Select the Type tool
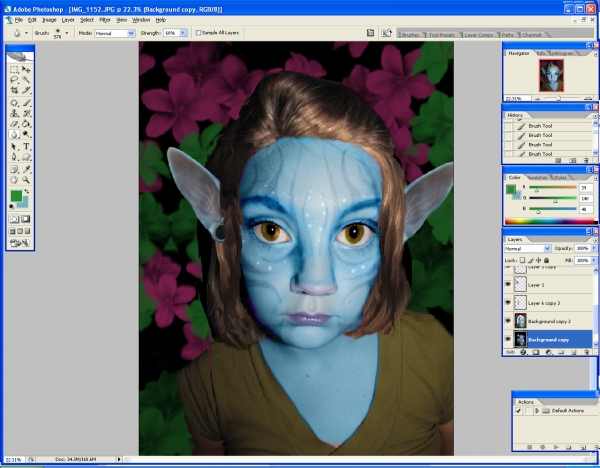Image resolution: width=600 pixels, height=468 pixels. point(26,146)
